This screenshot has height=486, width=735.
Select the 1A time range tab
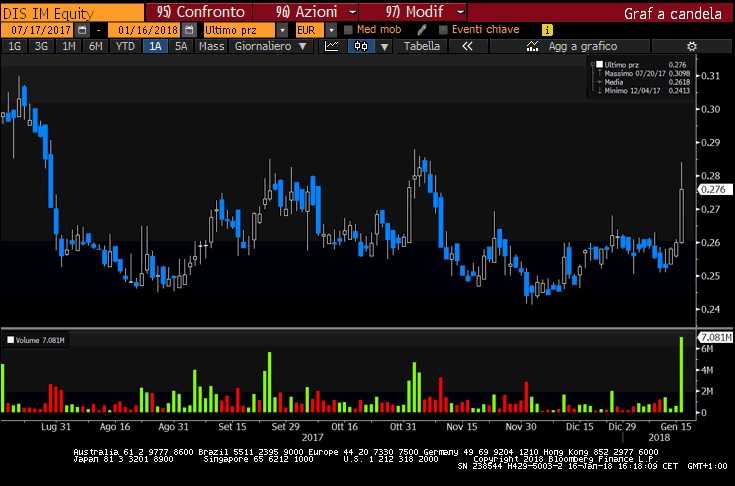click(155, 46)
